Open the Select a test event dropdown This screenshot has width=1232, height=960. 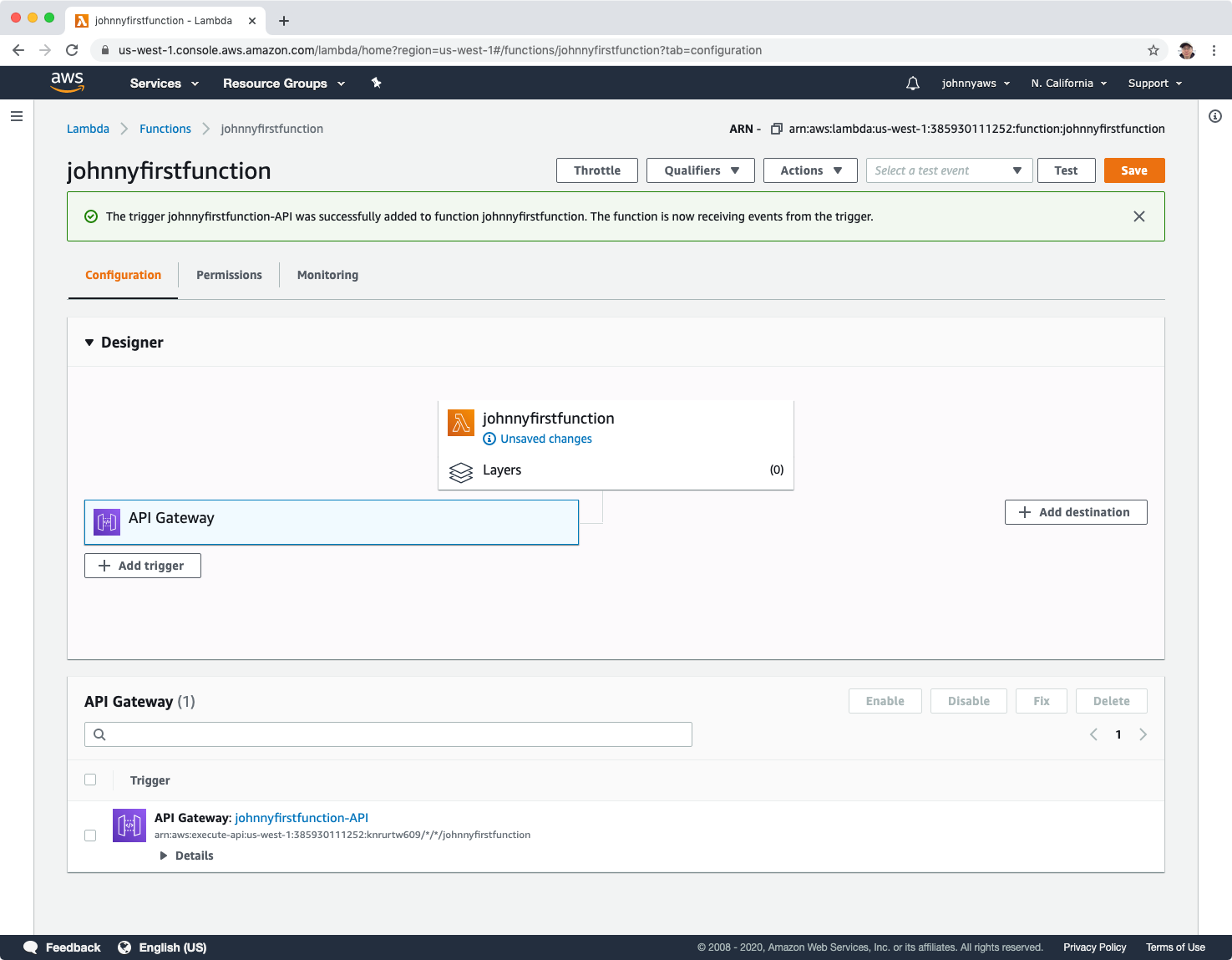pos(950,170)
